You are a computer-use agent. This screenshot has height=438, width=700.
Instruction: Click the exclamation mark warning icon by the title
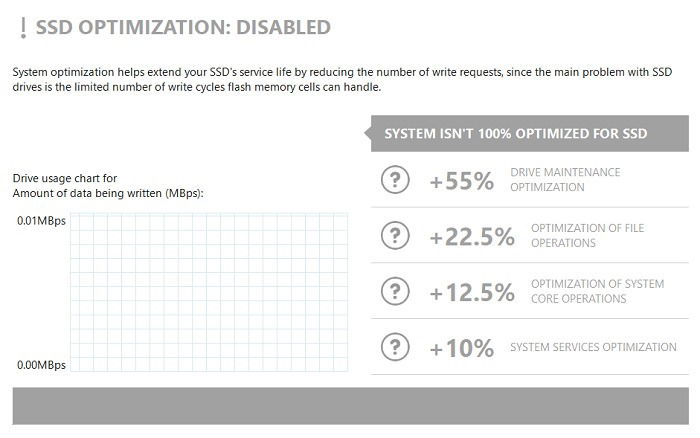coord(23,28)
